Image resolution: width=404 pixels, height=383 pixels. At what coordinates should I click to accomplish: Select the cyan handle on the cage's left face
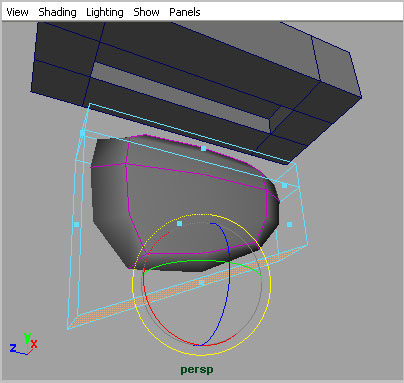pos(77,225)
